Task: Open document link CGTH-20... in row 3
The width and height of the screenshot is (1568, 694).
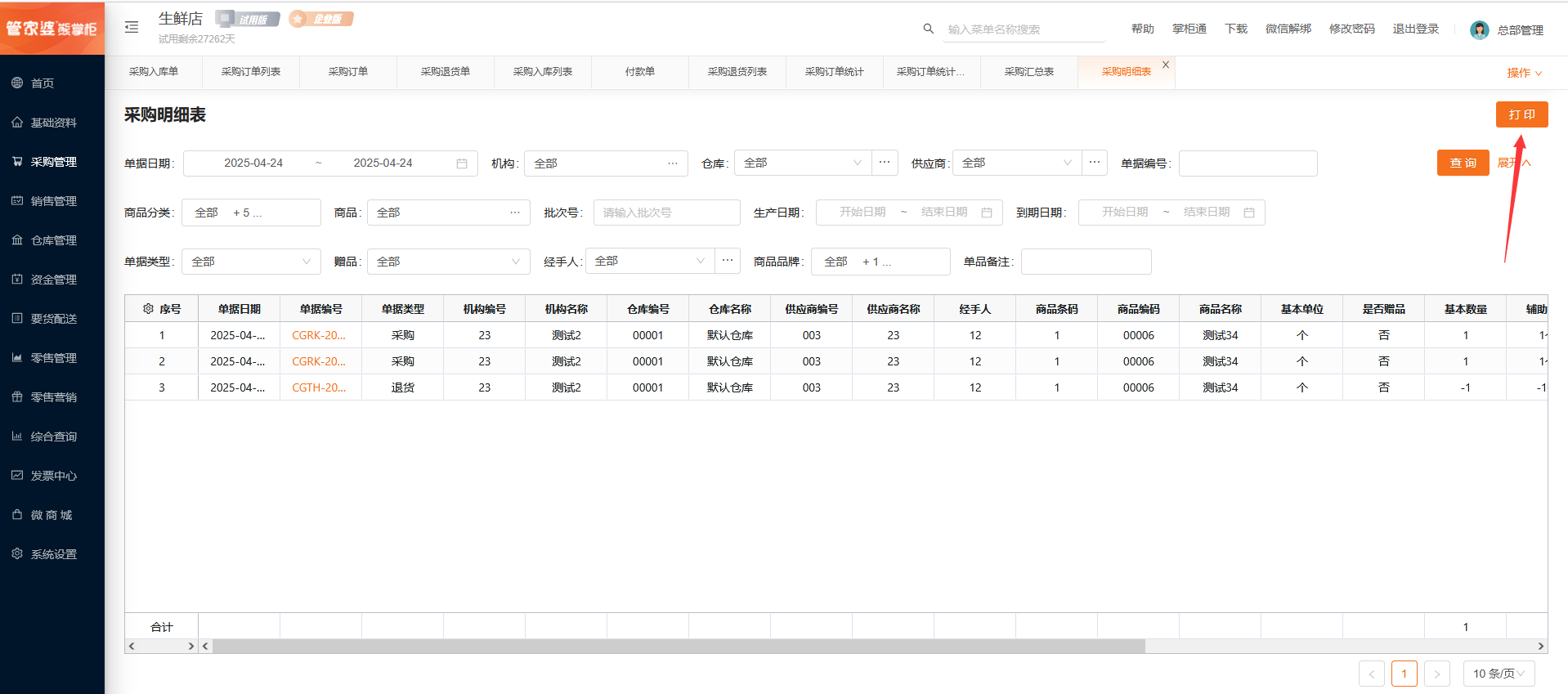Action: 319,387
